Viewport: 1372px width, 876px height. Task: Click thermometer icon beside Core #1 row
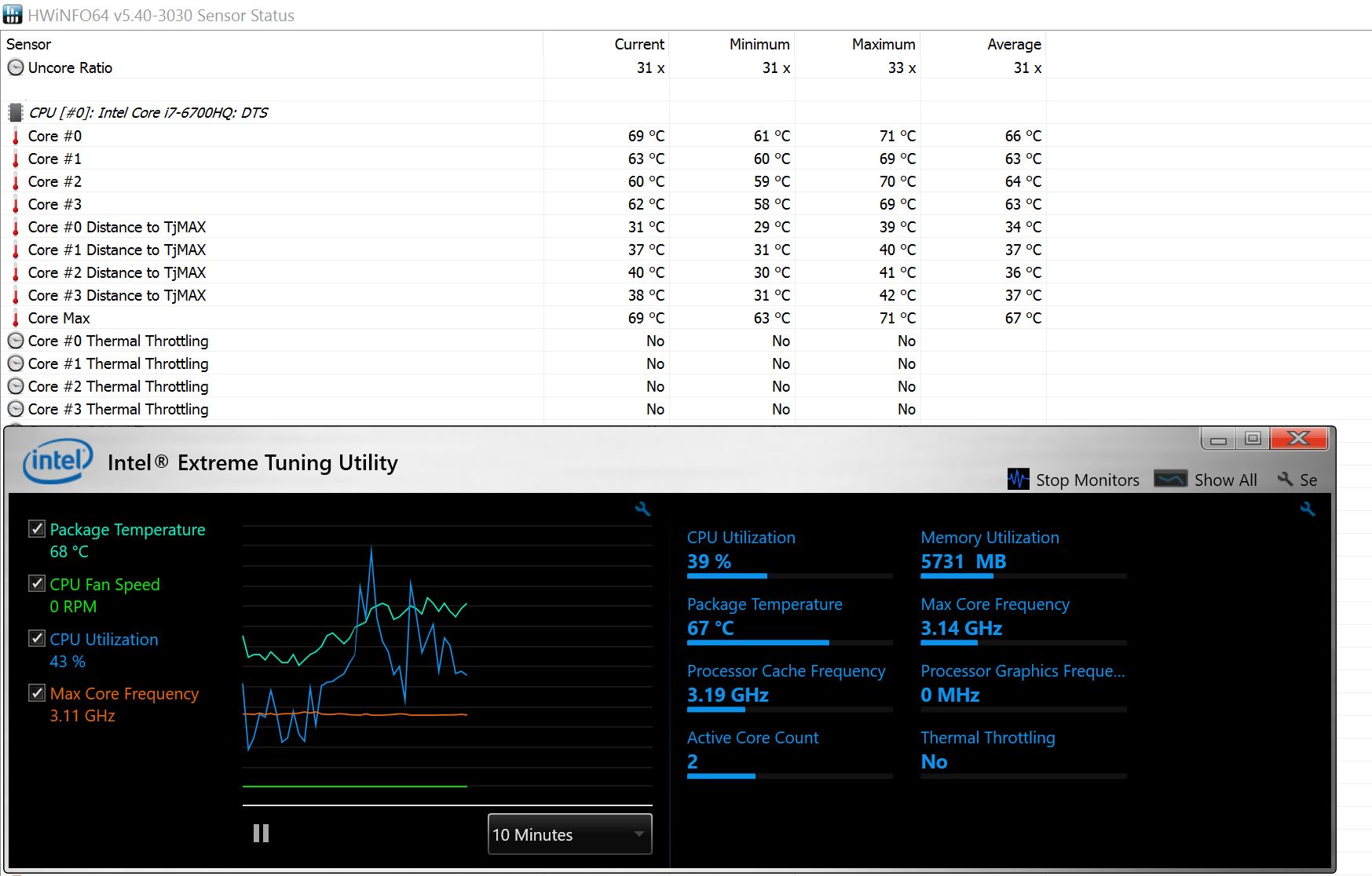(x=15, y=159)
